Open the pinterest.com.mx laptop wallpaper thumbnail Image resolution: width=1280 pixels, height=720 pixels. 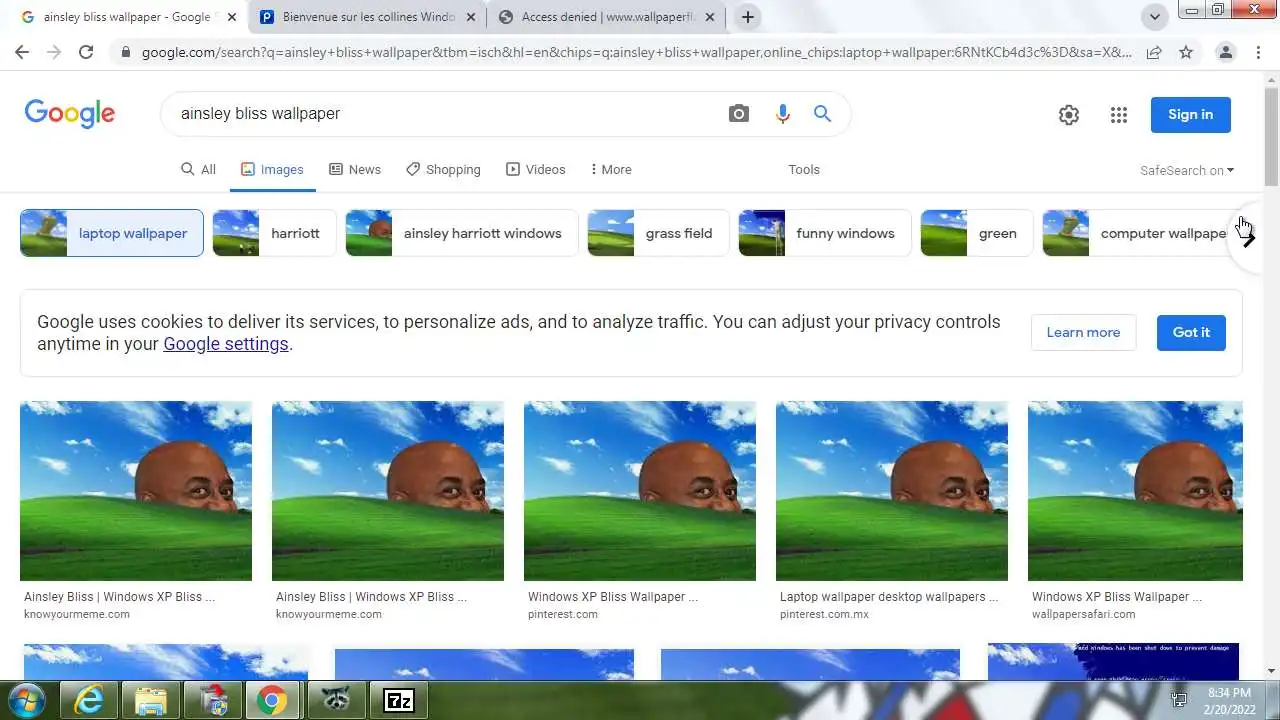click(x=892, y=491)
